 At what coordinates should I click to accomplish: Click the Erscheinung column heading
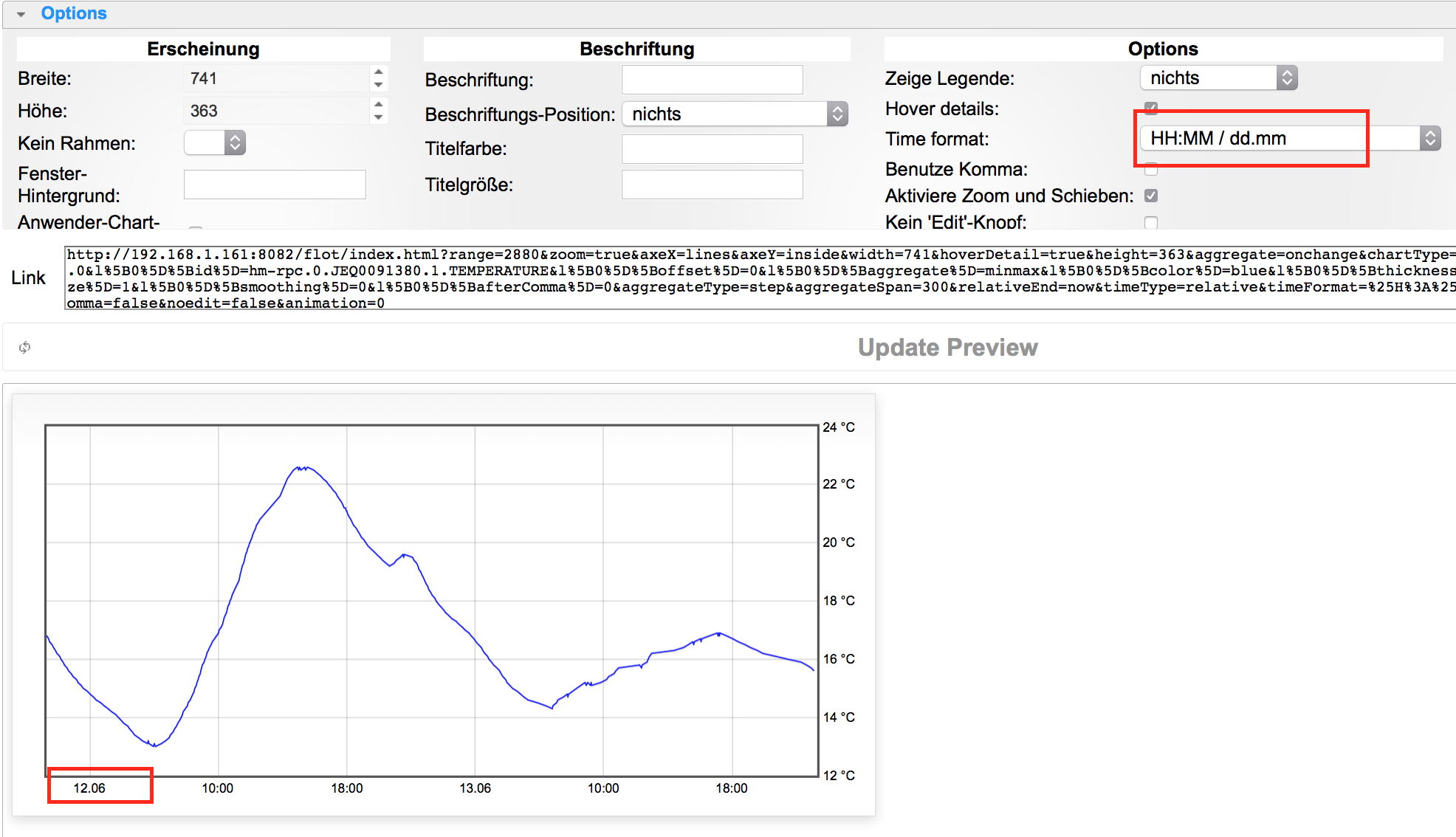coord(203,49)
